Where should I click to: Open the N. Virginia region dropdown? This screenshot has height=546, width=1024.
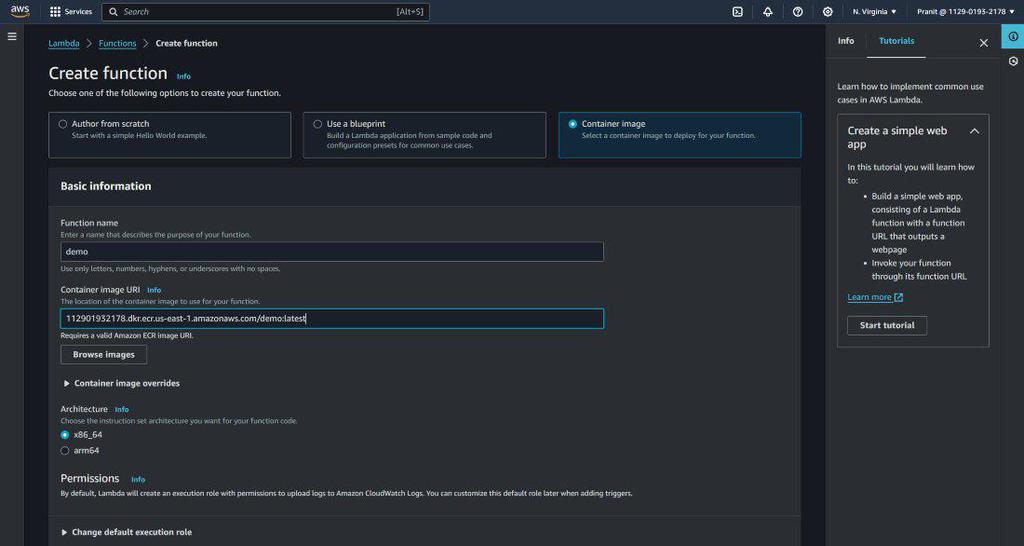point(874,12)
